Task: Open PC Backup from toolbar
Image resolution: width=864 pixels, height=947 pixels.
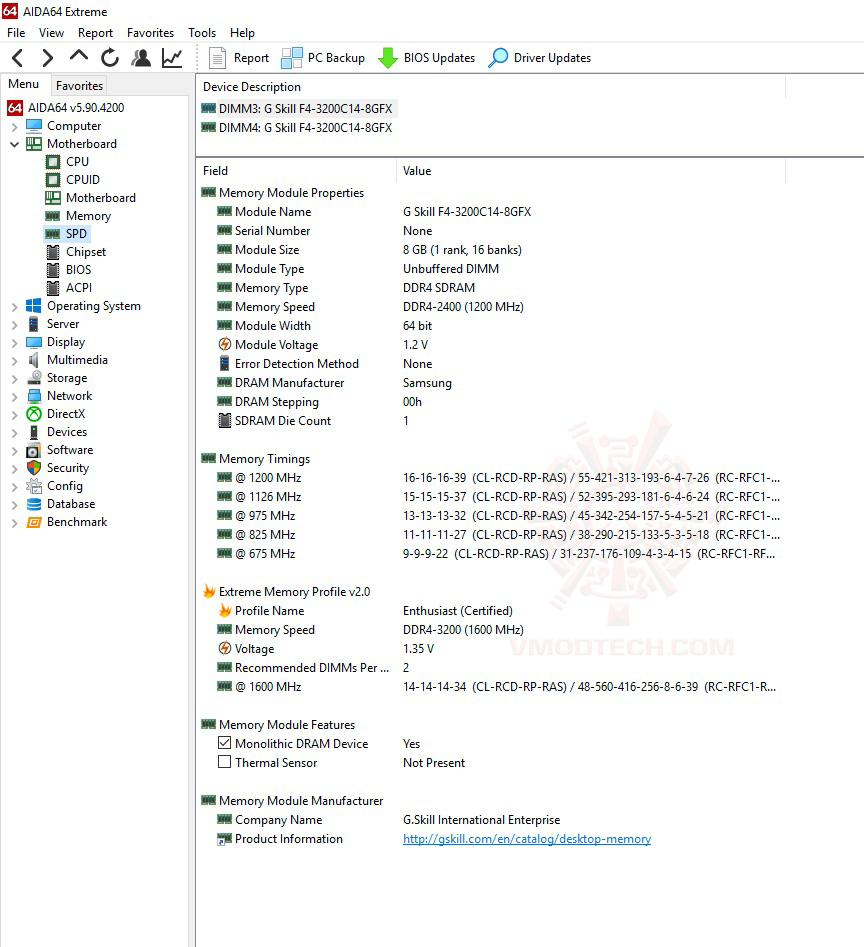Action: tap(323, 58)
